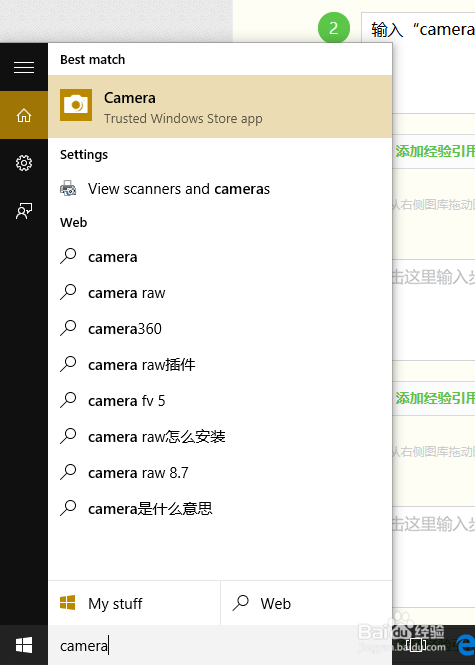
Task: Launch the Camera app best match
Action: click(x=220, y=106)
